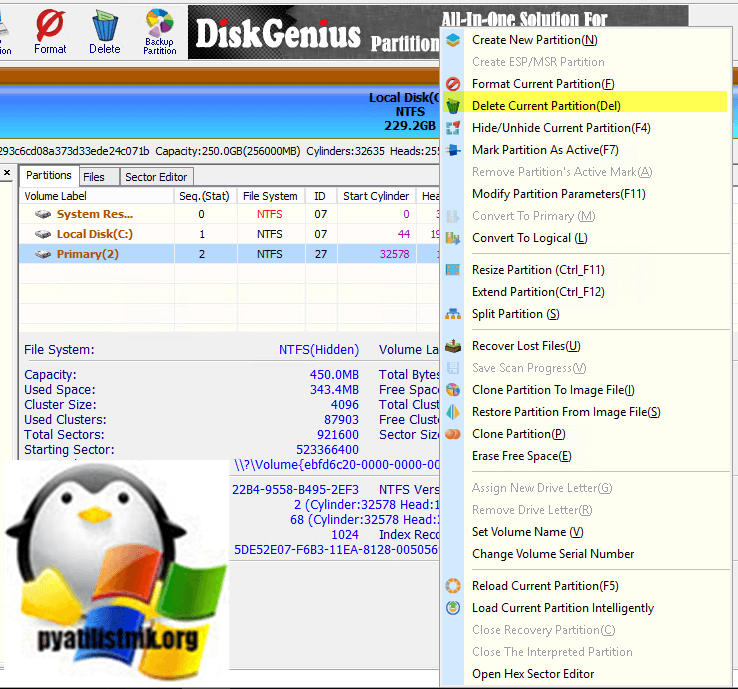The height and width of the screenshot is (689, 738).
Task: Click Capacity value 450.0MB
Action: pos(334,375)
